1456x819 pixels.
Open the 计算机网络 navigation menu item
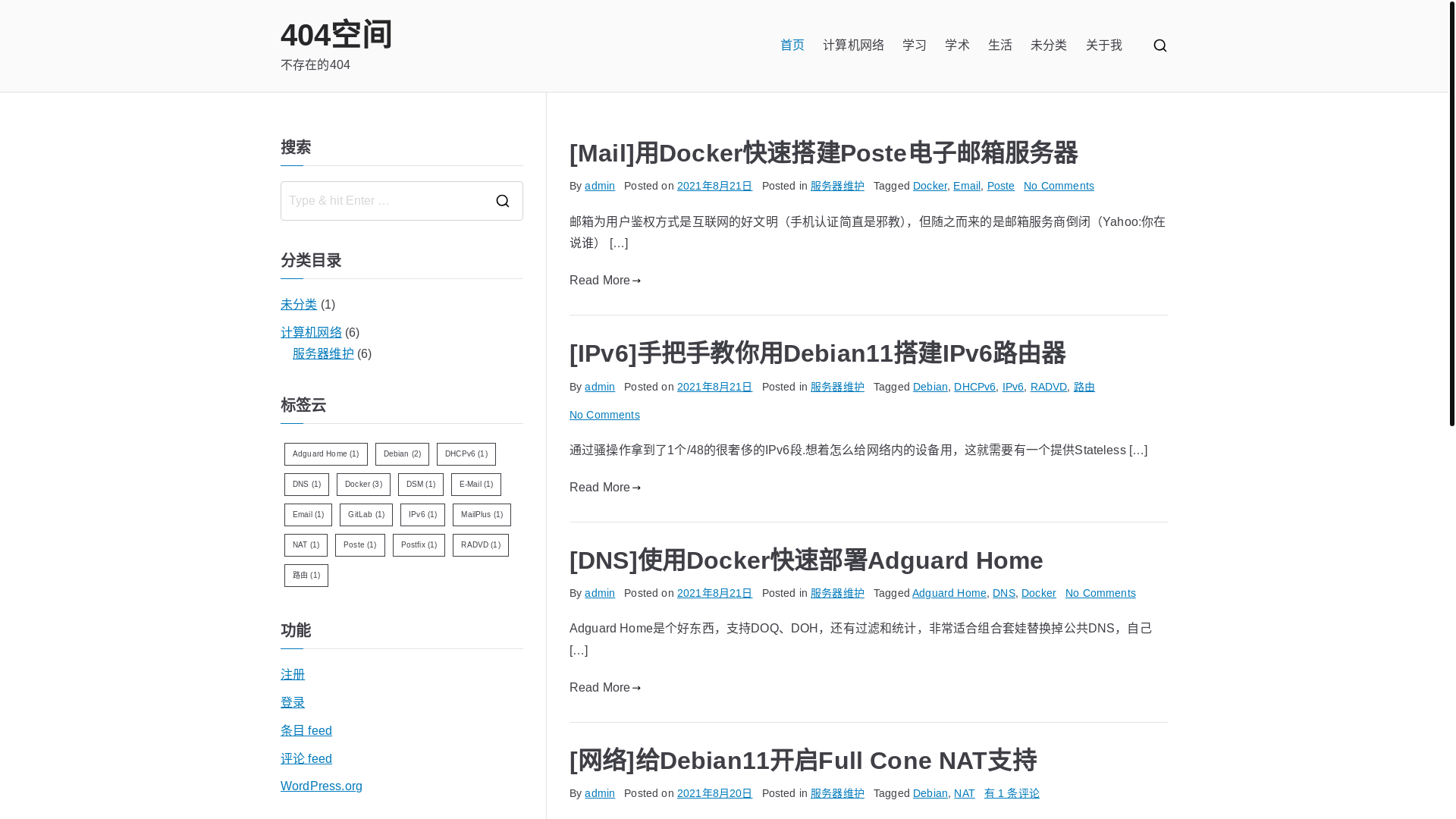[853, 45]
